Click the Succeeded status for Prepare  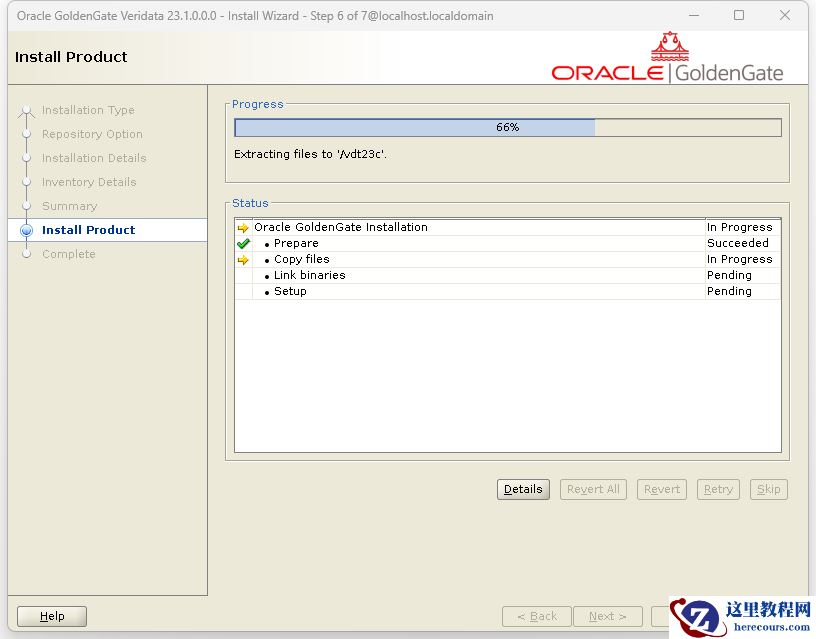[738, 243]
